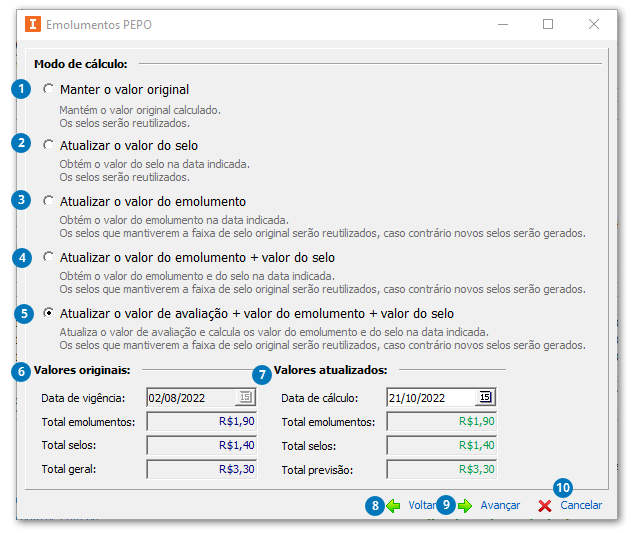Click text "Obtém o valor do selo na data indicada."

pyautogui.click(x=155, y=164)
